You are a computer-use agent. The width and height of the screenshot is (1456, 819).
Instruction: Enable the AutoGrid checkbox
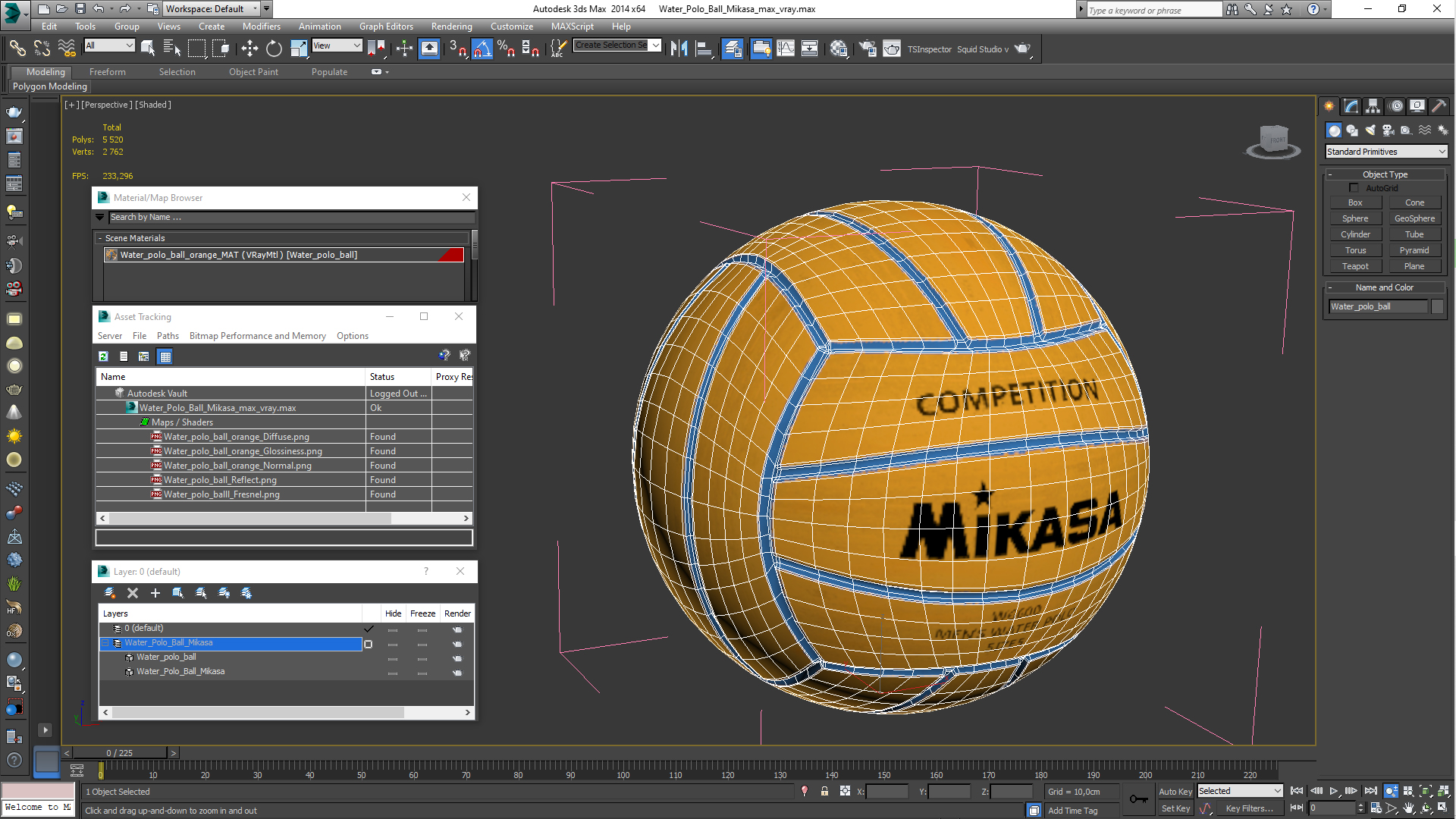click(x=1354, y=188)
